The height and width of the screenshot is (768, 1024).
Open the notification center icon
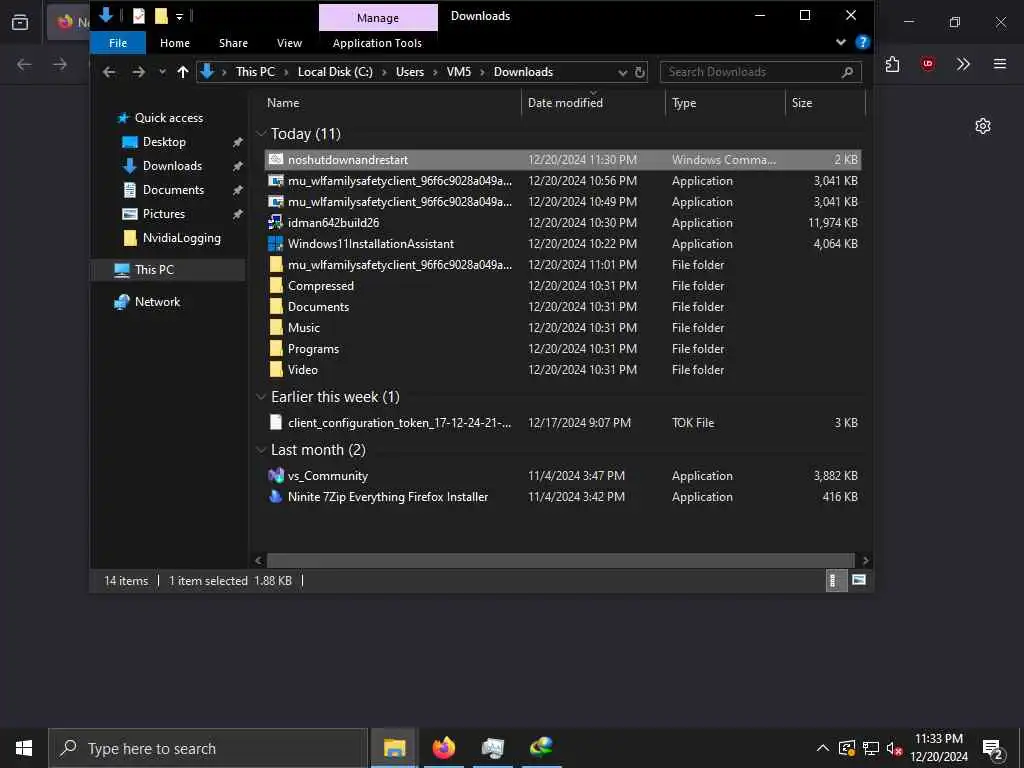pos(993,749)
